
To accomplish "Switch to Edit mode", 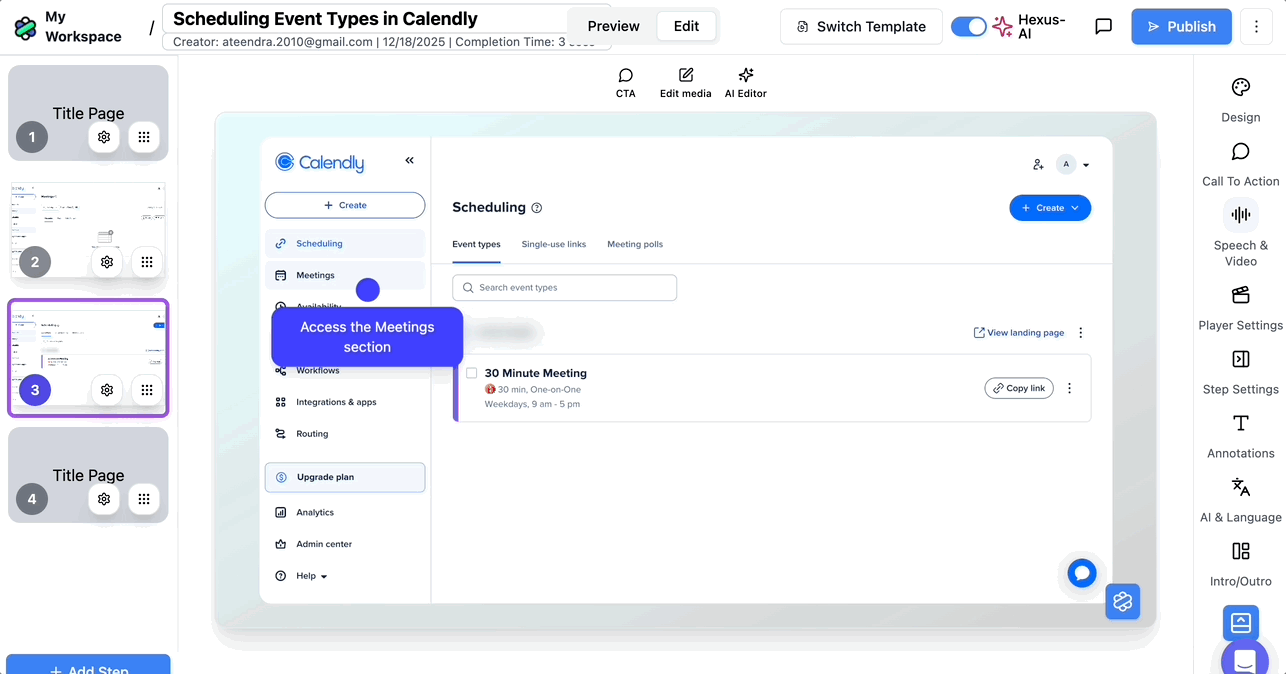I will [x=686, y=26].
